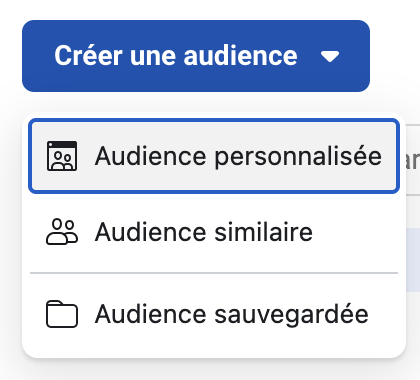Click the word "similaire" in the dropdown
This screenshot has width=420, height=380.
263,232
